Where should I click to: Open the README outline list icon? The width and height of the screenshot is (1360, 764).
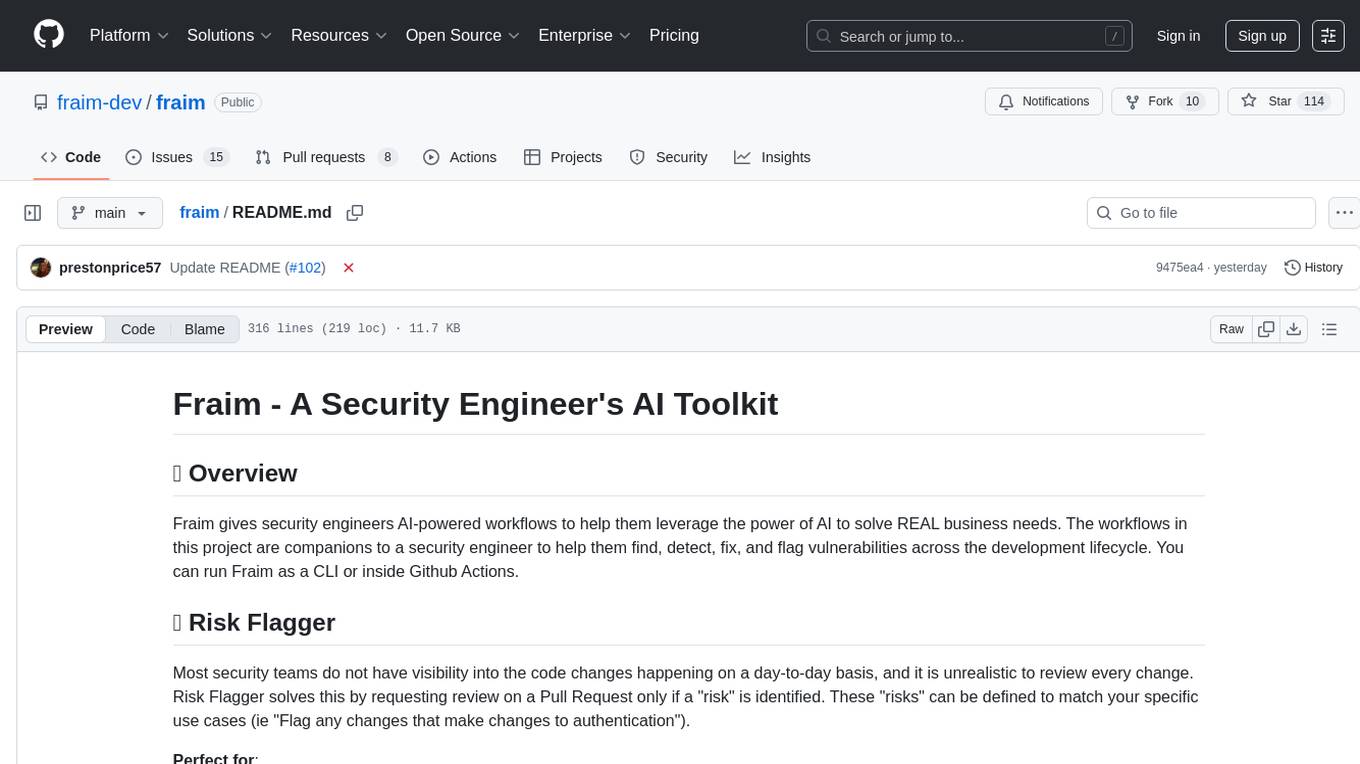[x=1329, y=329]
